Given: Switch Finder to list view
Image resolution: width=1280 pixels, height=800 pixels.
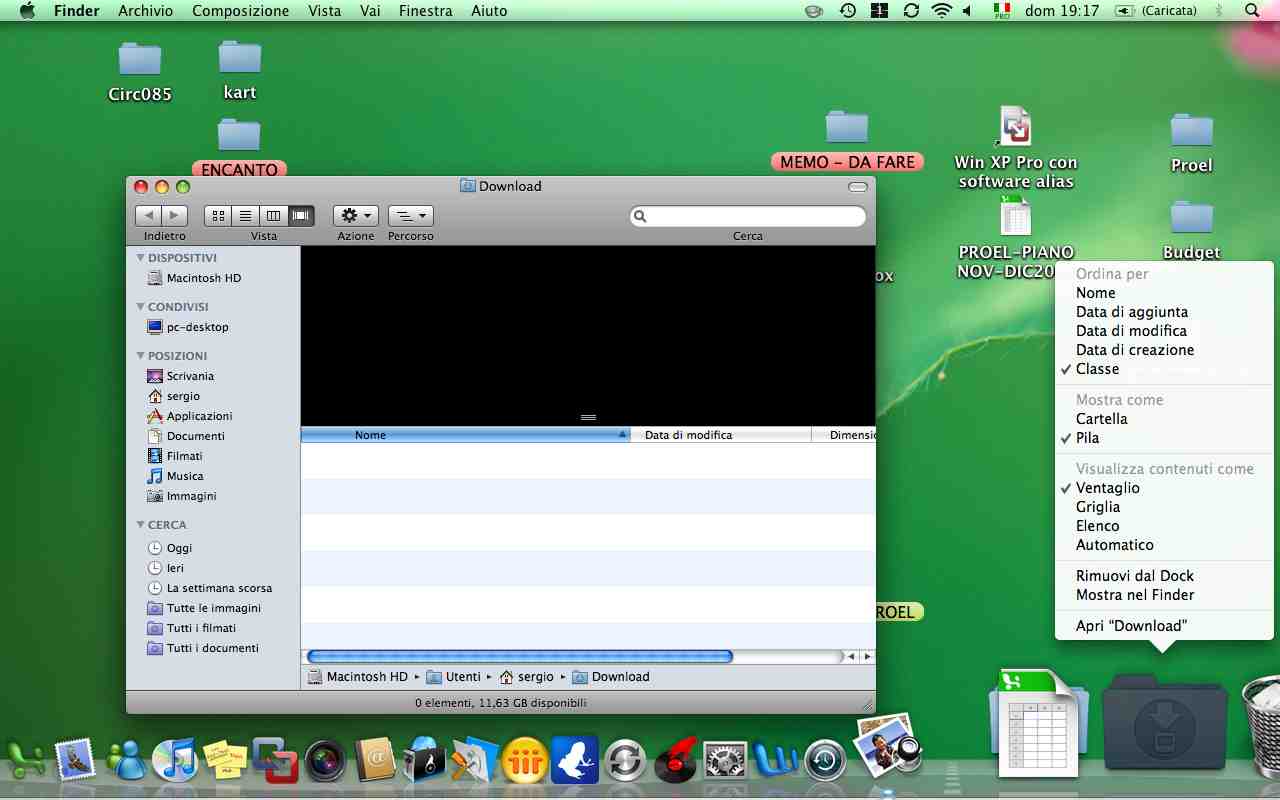Looking at the screenshot, I should 245,215.
